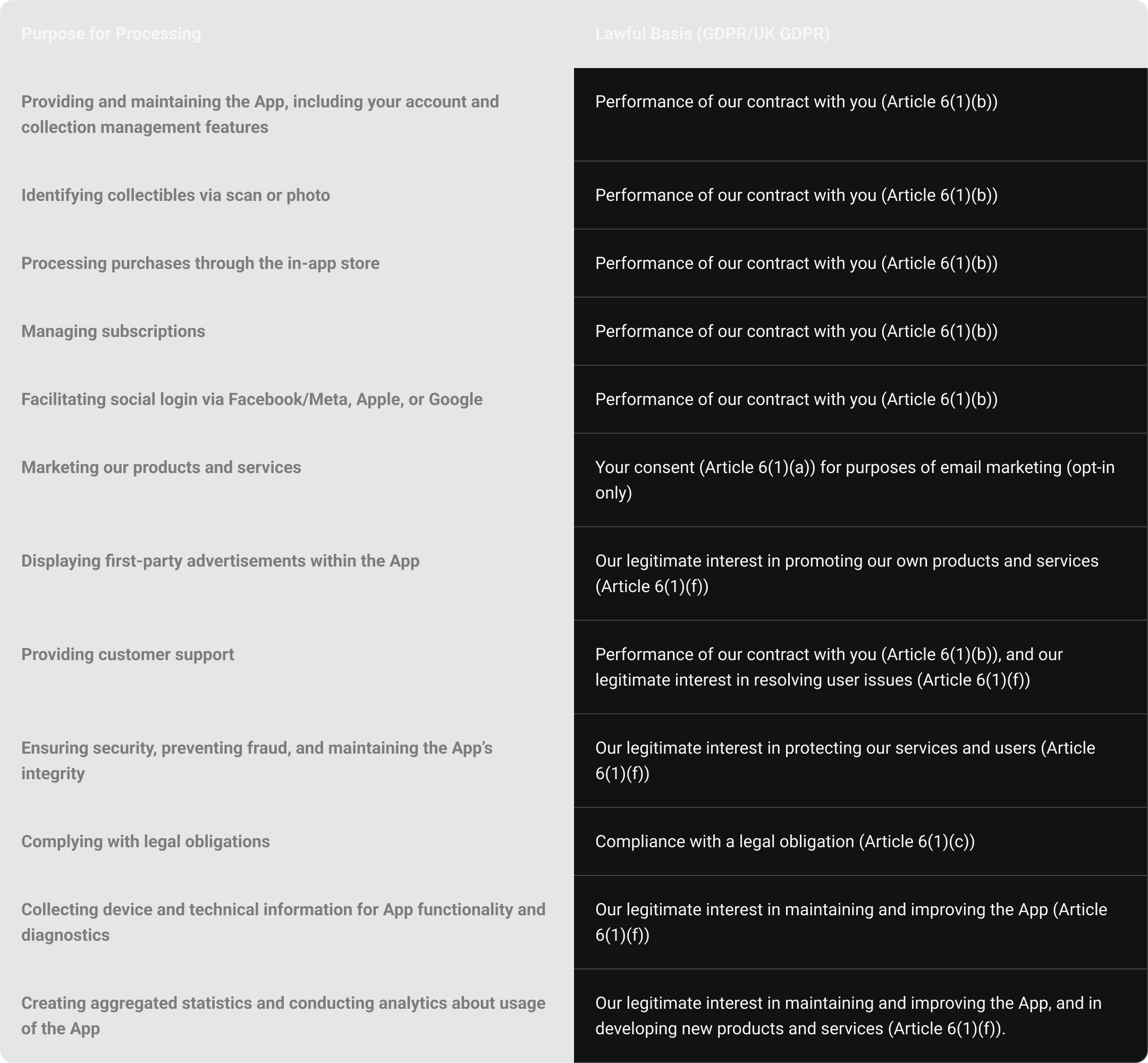Select the "Providing and maintaining the App" cell
Screen dimensions: 1148x1063
(260, 114)
